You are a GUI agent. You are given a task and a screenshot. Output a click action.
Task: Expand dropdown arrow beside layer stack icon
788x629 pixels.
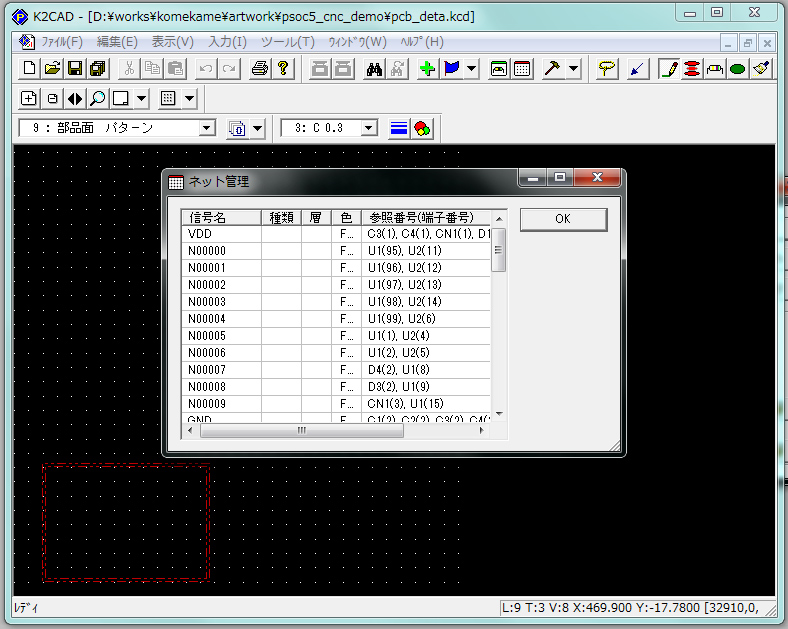257,129
